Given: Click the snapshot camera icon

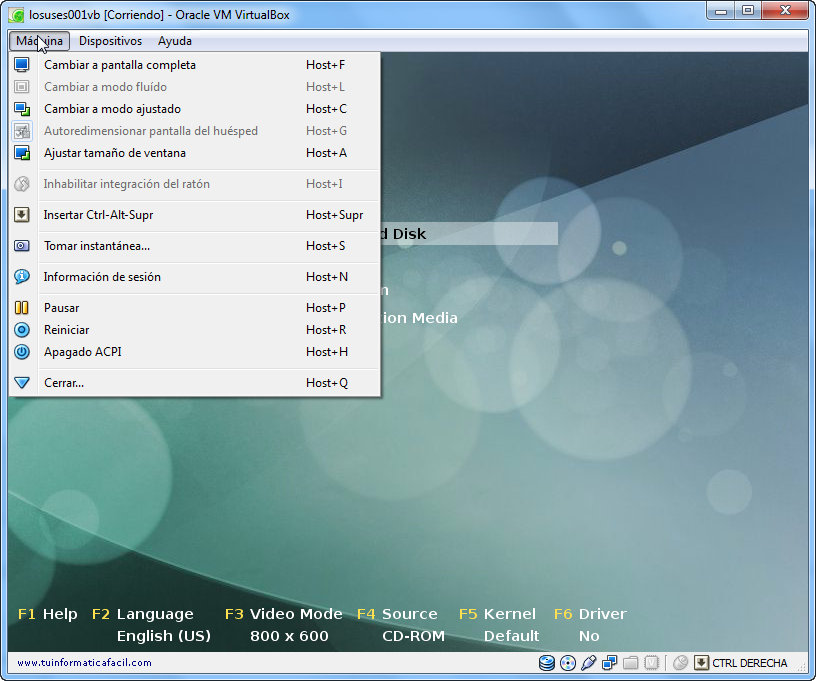Looking at the screenshot, I should (22, 246).
